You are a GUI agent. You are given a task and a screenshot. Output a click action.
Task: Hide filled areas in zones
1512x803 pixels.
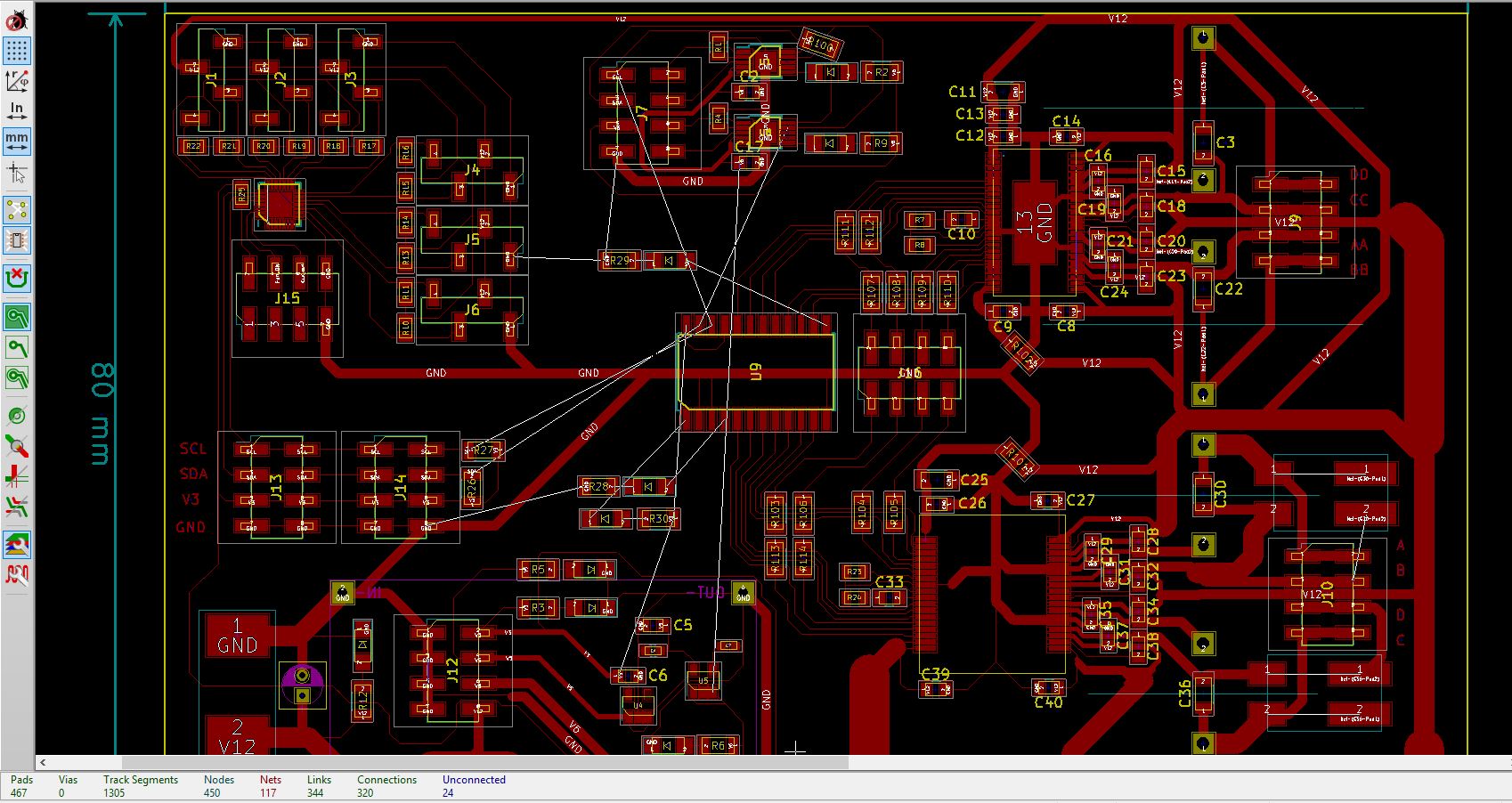coord(16,347)
